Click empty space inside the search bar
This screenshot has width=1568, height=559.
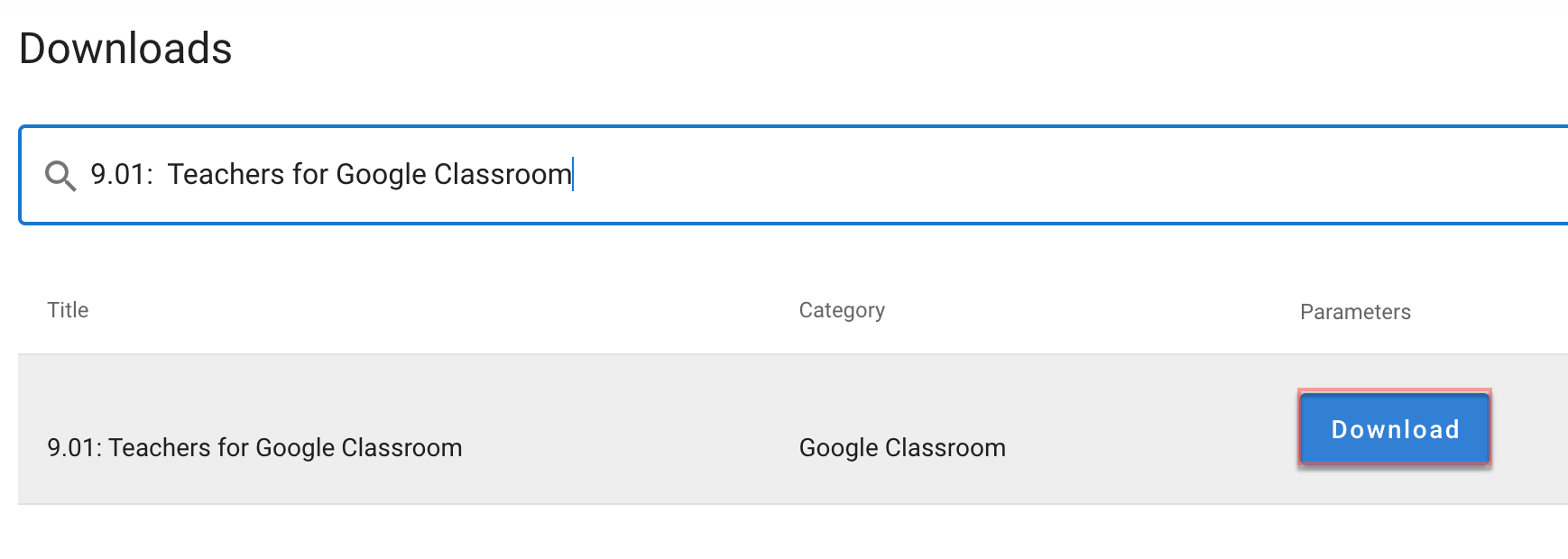click(1038, 175)
